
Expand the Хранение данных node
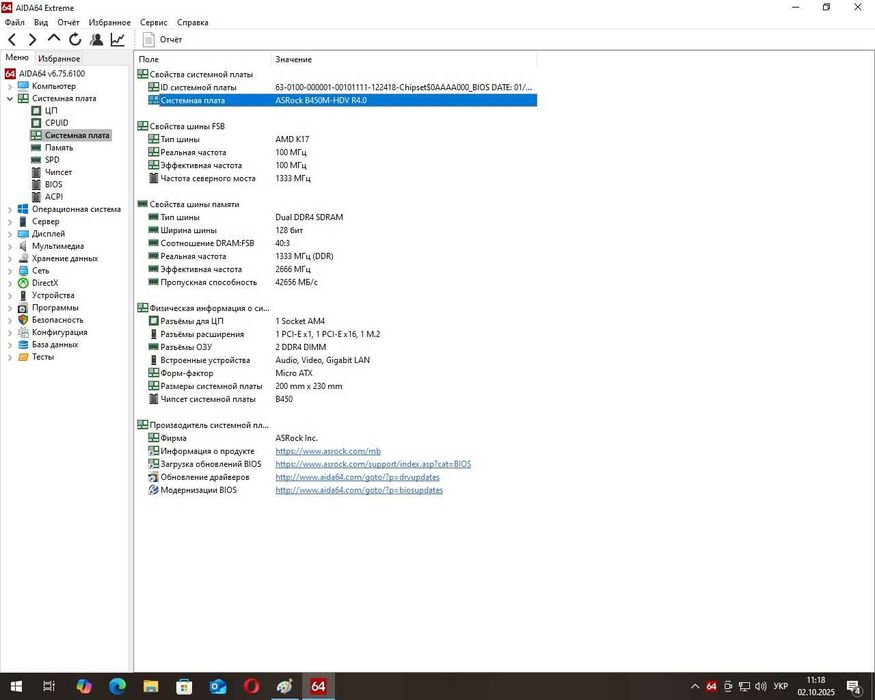pyautogui.click(x=10, y=258)
